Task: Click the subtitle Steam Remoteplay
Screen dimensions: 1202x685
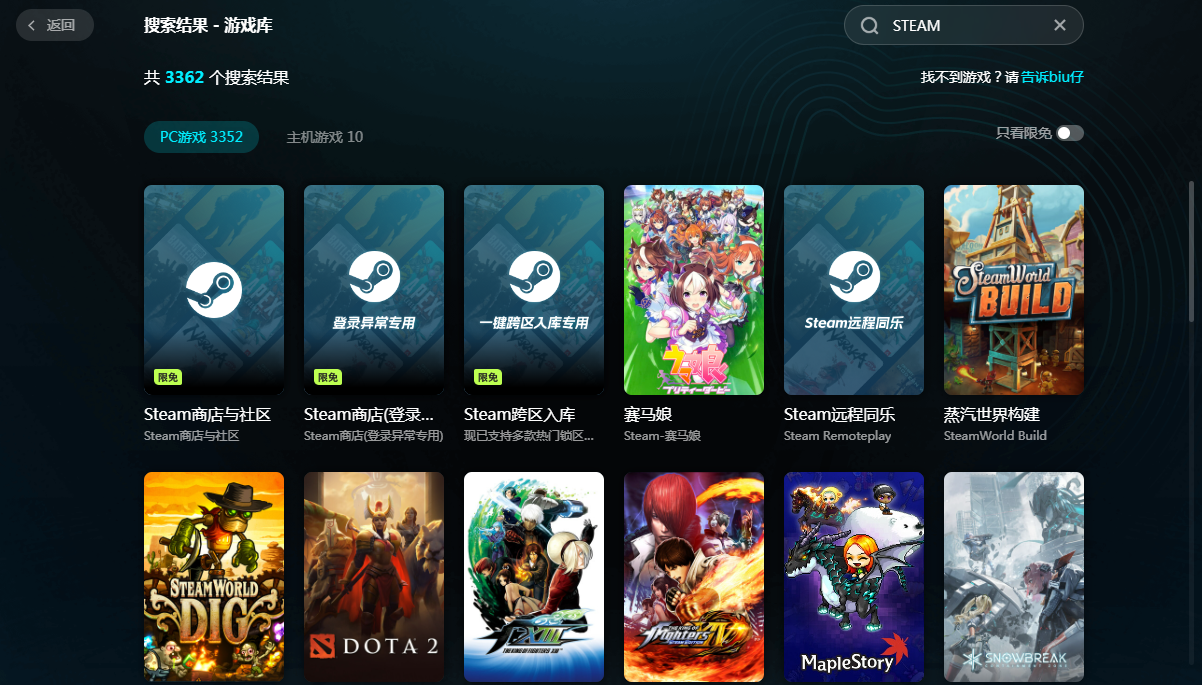Action: click(837, 436)
